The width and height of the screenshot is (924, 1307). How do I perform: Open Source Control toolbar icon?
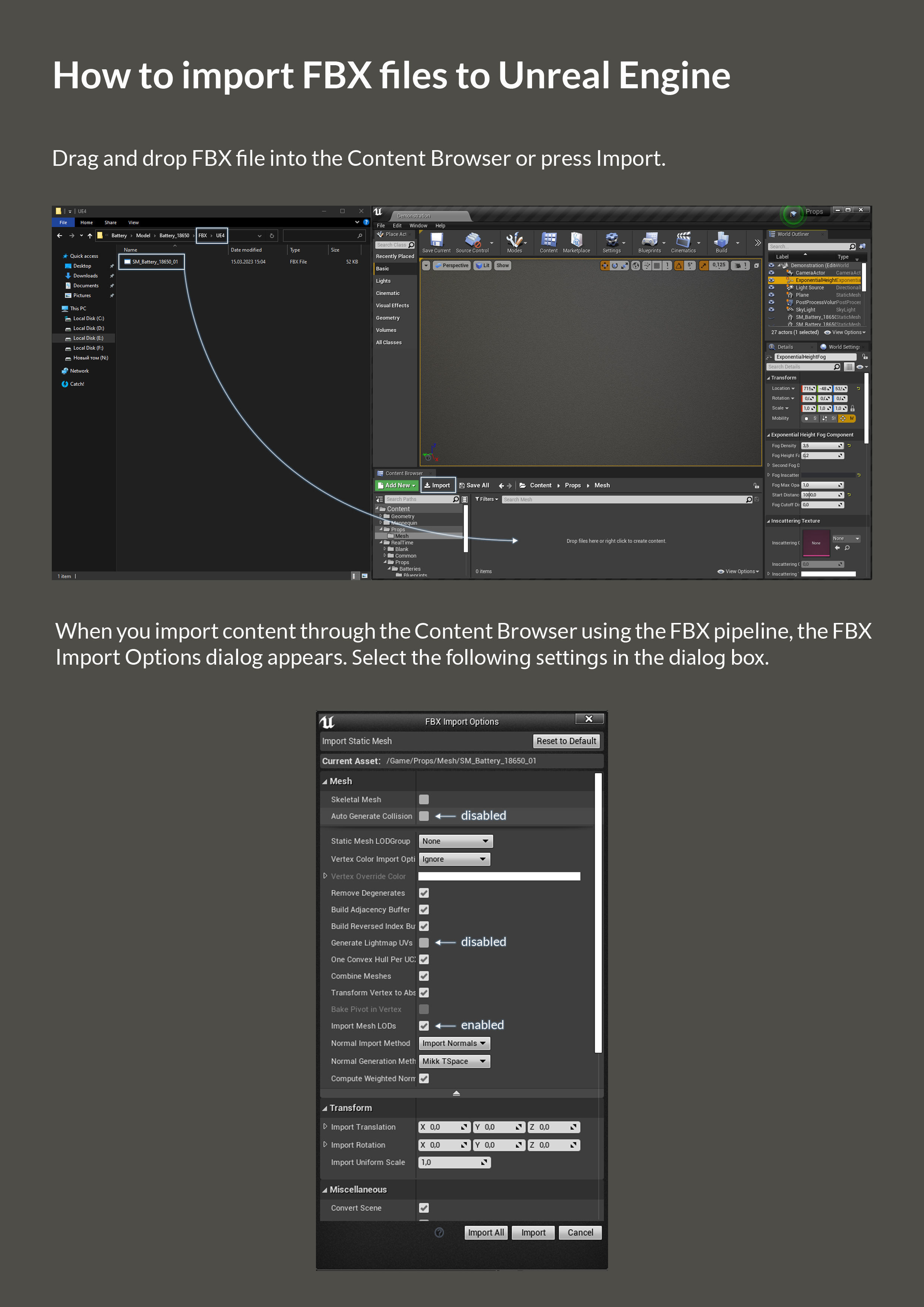click(472, 240)
